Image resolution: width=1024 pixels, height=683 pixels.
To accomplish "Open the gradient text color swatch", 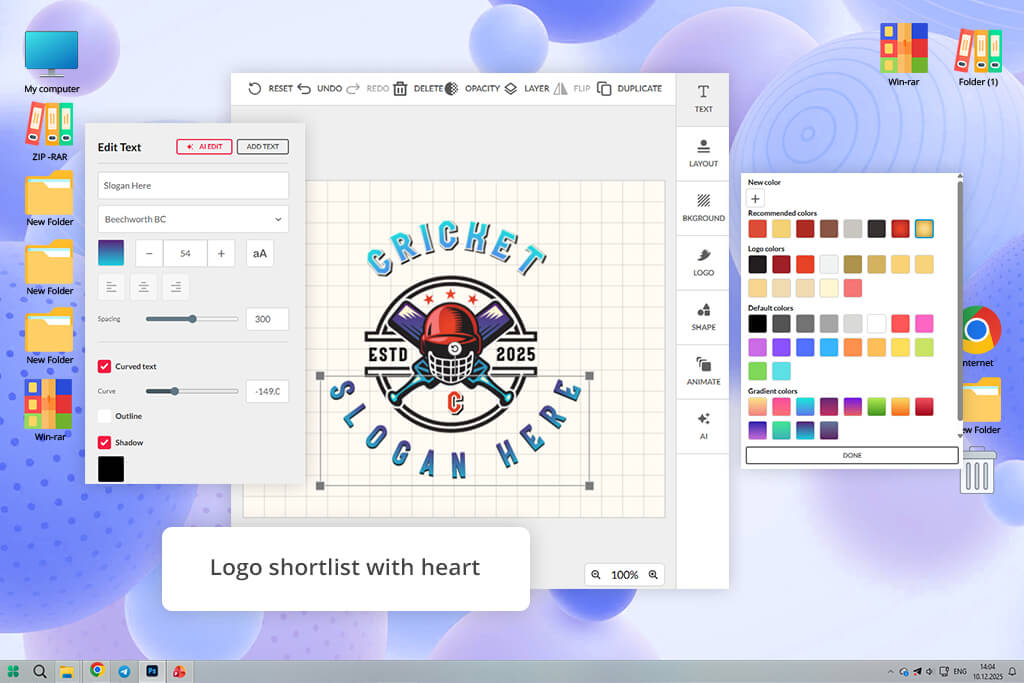I will click(111, 253).
